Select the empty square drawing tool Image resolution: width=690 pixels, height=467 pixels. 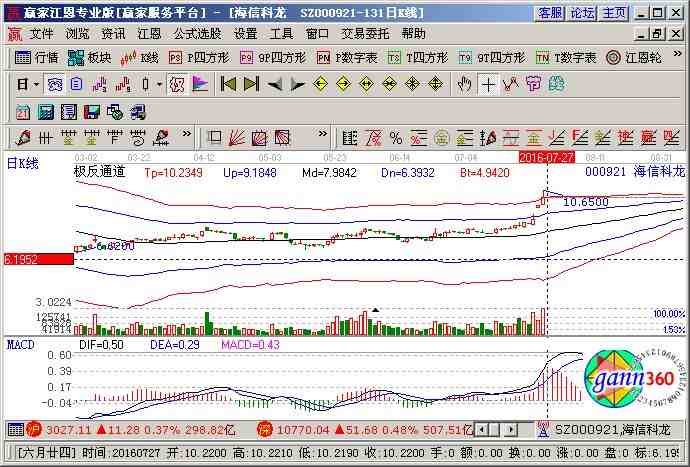214,138
